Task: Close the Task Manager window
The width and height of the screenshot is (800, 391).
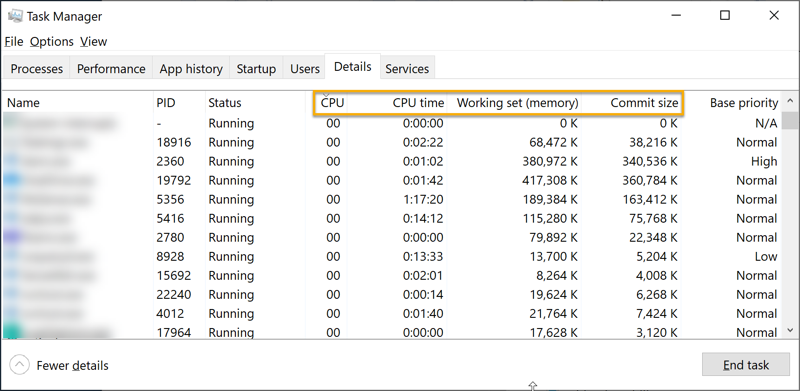Action: [x=773, y=15]
